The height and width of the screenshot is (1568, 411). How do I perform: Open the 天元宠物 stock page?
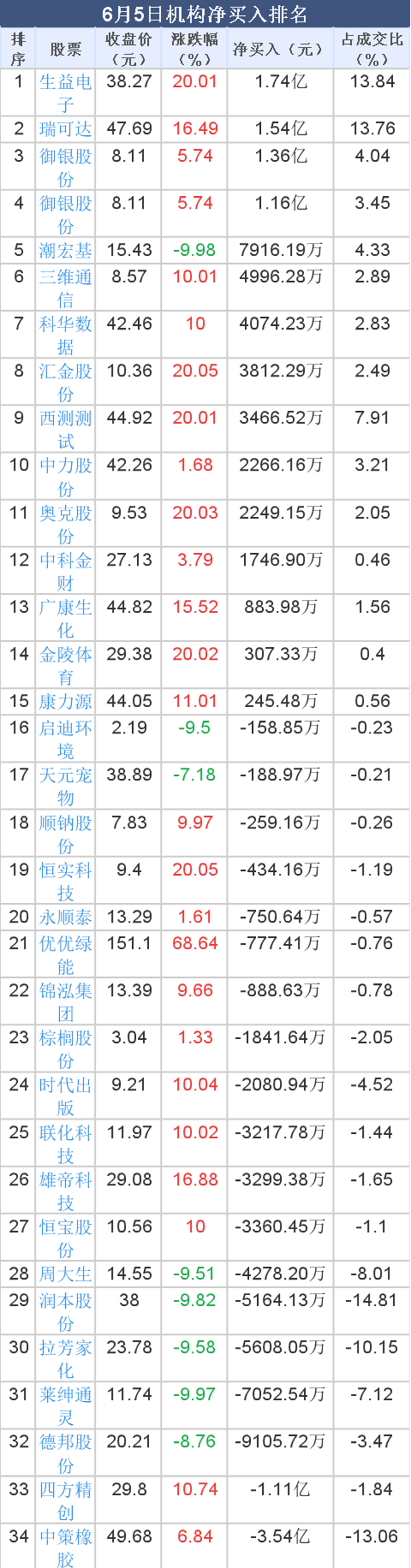tap(66, 786)
